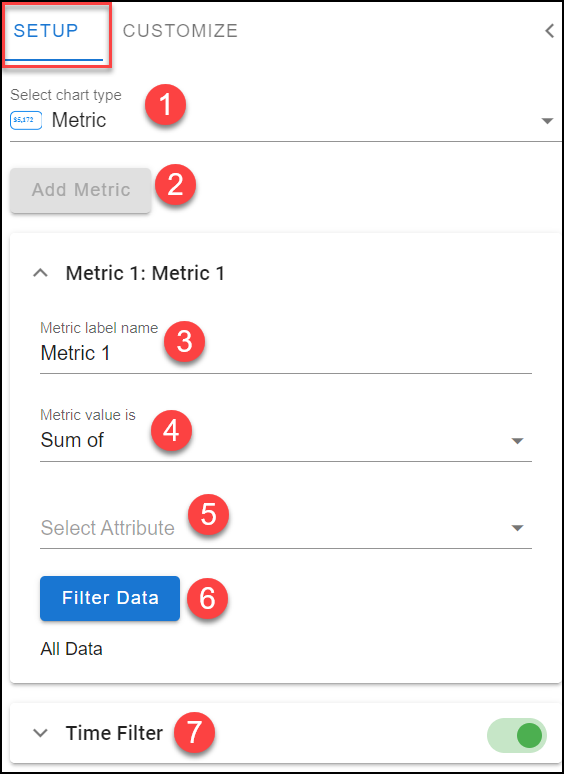
Task: Click the red number 7 callout badge
Action: pyautogui.click(x=194, y=732)
